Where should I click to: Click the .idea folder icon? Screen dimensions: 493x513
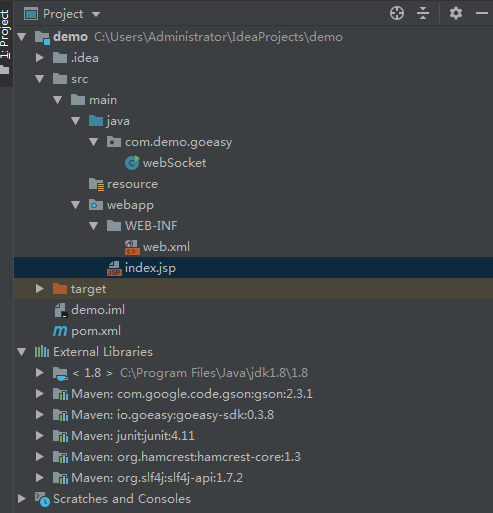pos(60,58)
